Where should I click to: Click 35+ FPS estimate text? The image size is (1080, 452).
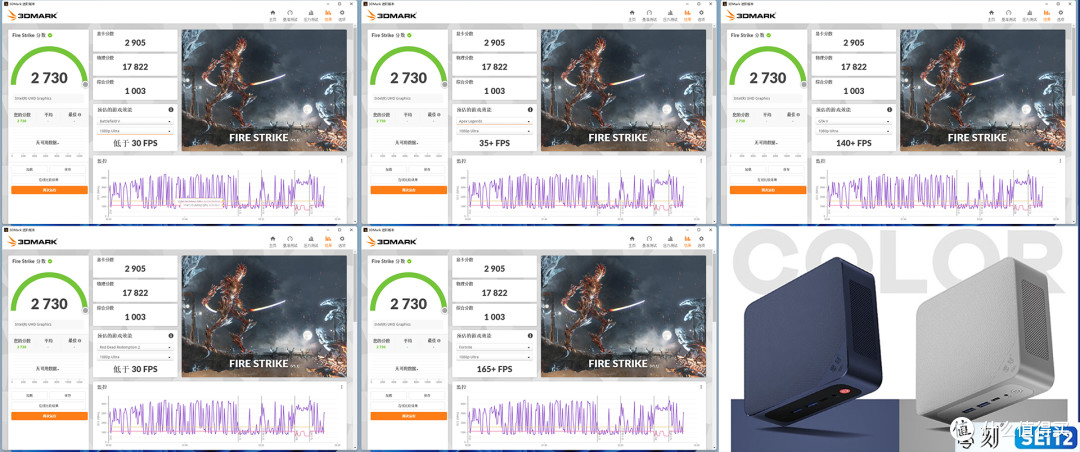494,143
